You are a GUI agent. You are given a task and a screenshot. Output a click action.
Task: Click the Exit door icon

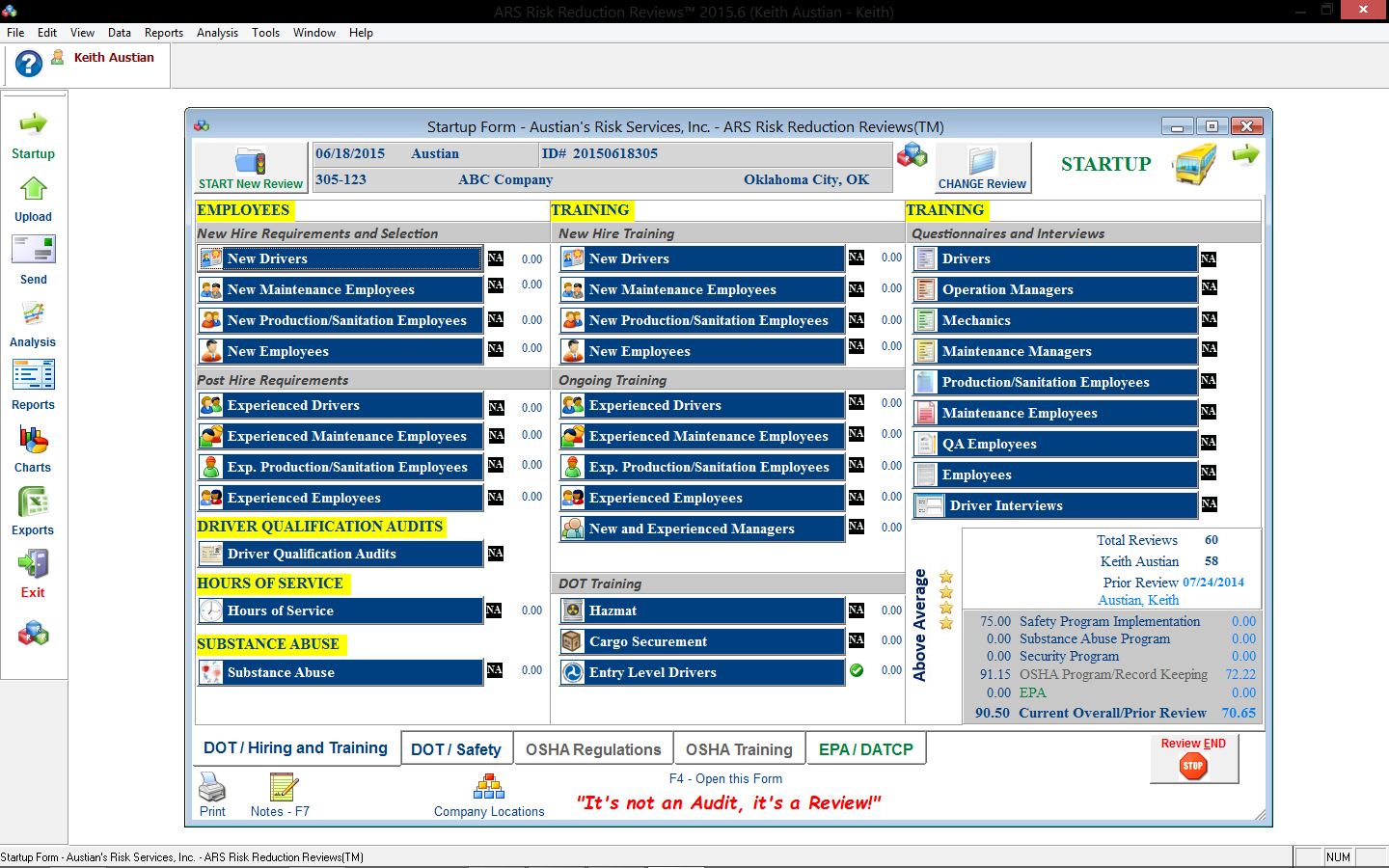point(33,564)
